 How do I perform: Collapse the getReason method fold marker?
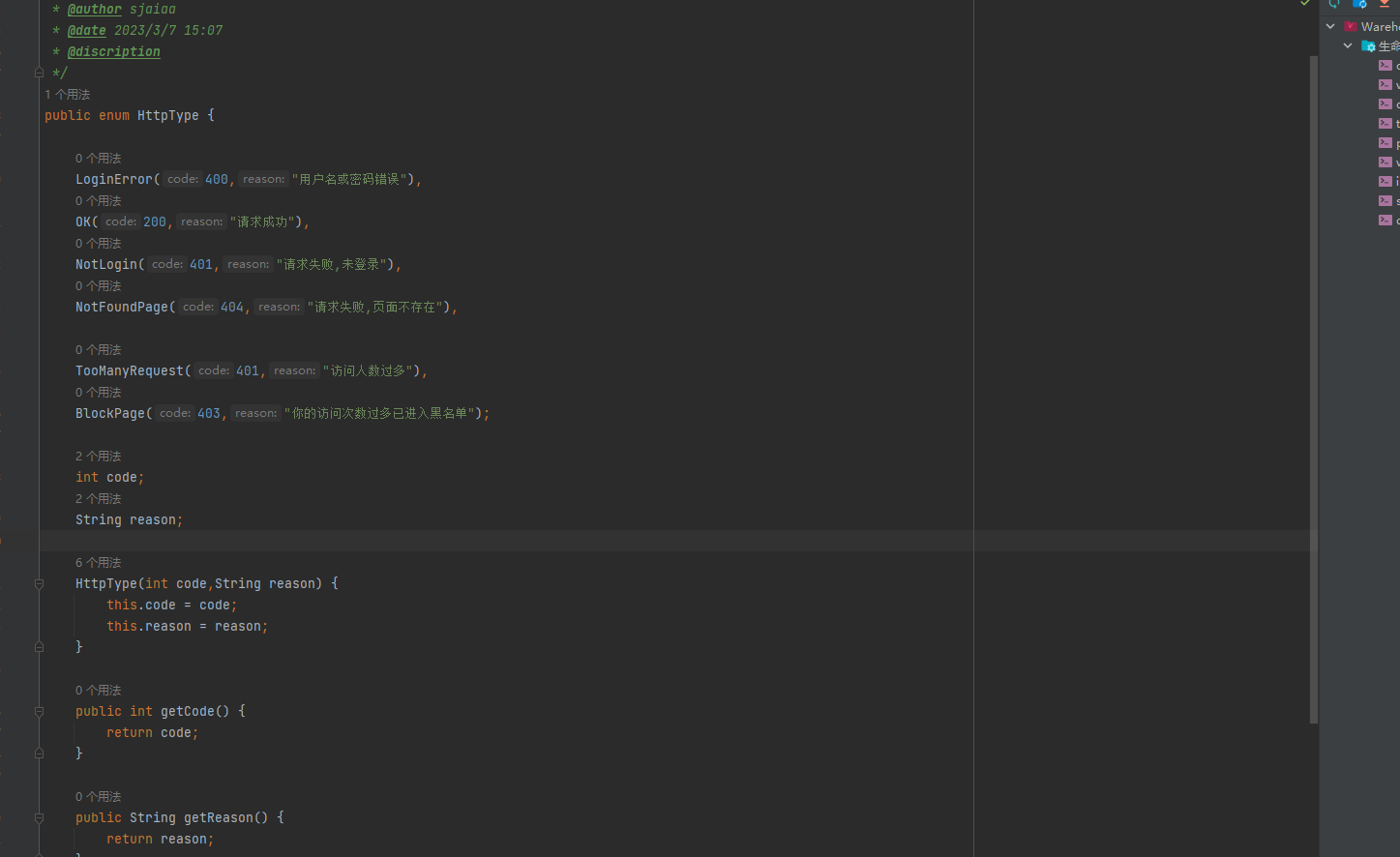coord(39,817)
